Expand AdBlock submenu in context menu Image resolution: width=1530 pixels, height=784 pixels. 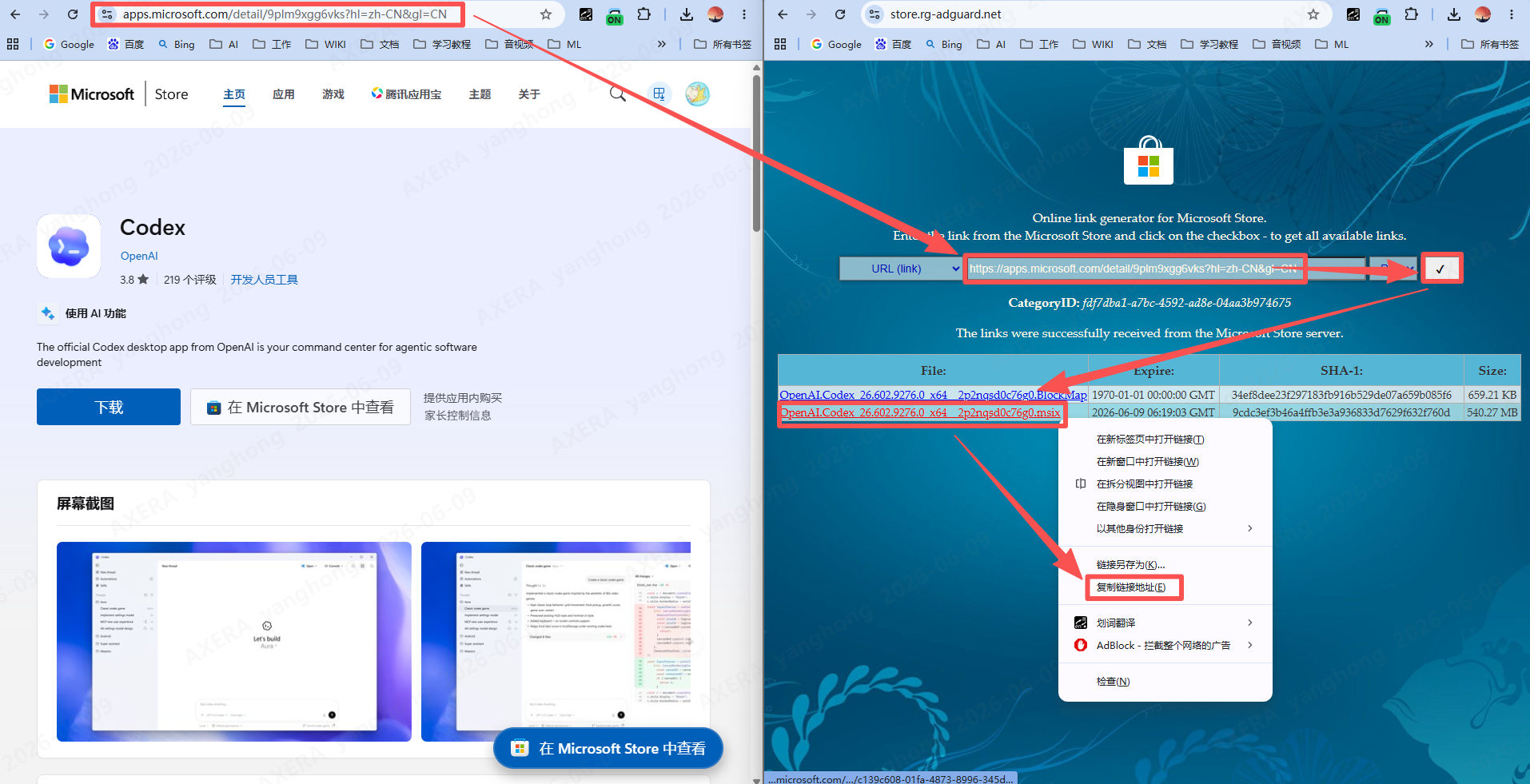click(x=1165, y=645)
